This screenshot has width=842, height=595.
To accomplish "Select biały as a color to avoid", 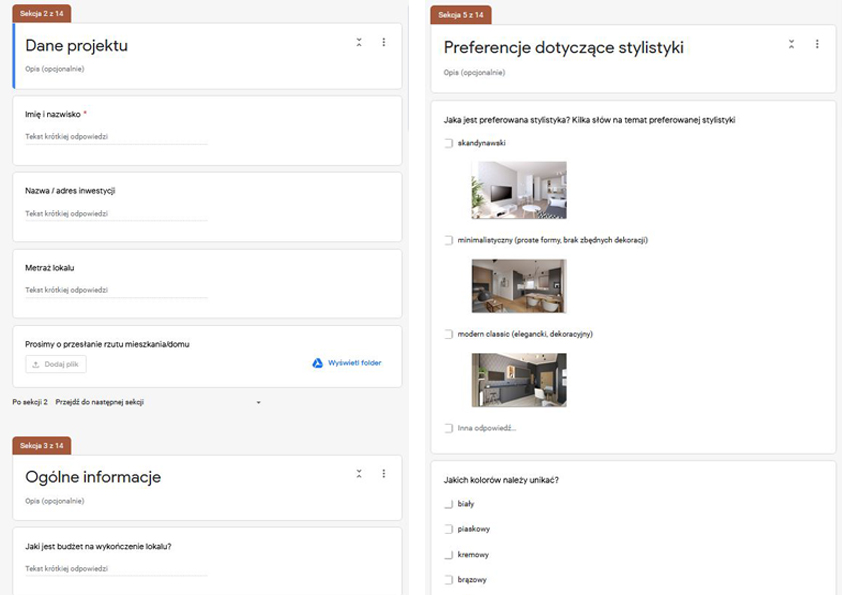I will pyautogui.click(x=449, y=504).
